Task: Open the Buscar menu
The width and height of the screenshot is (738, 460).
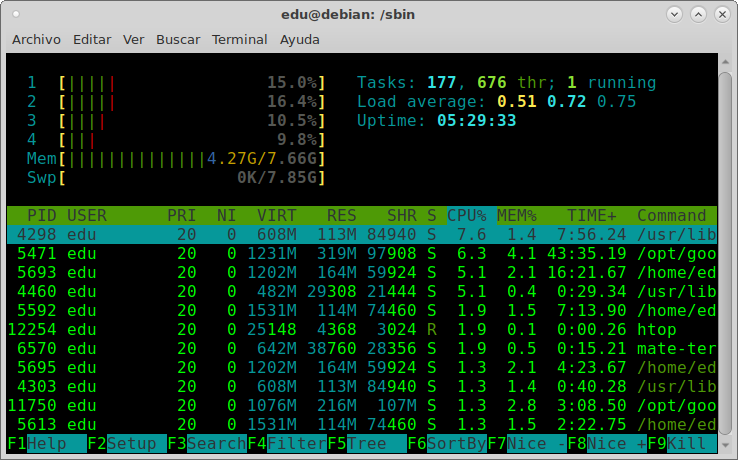Action: point(178,39)
